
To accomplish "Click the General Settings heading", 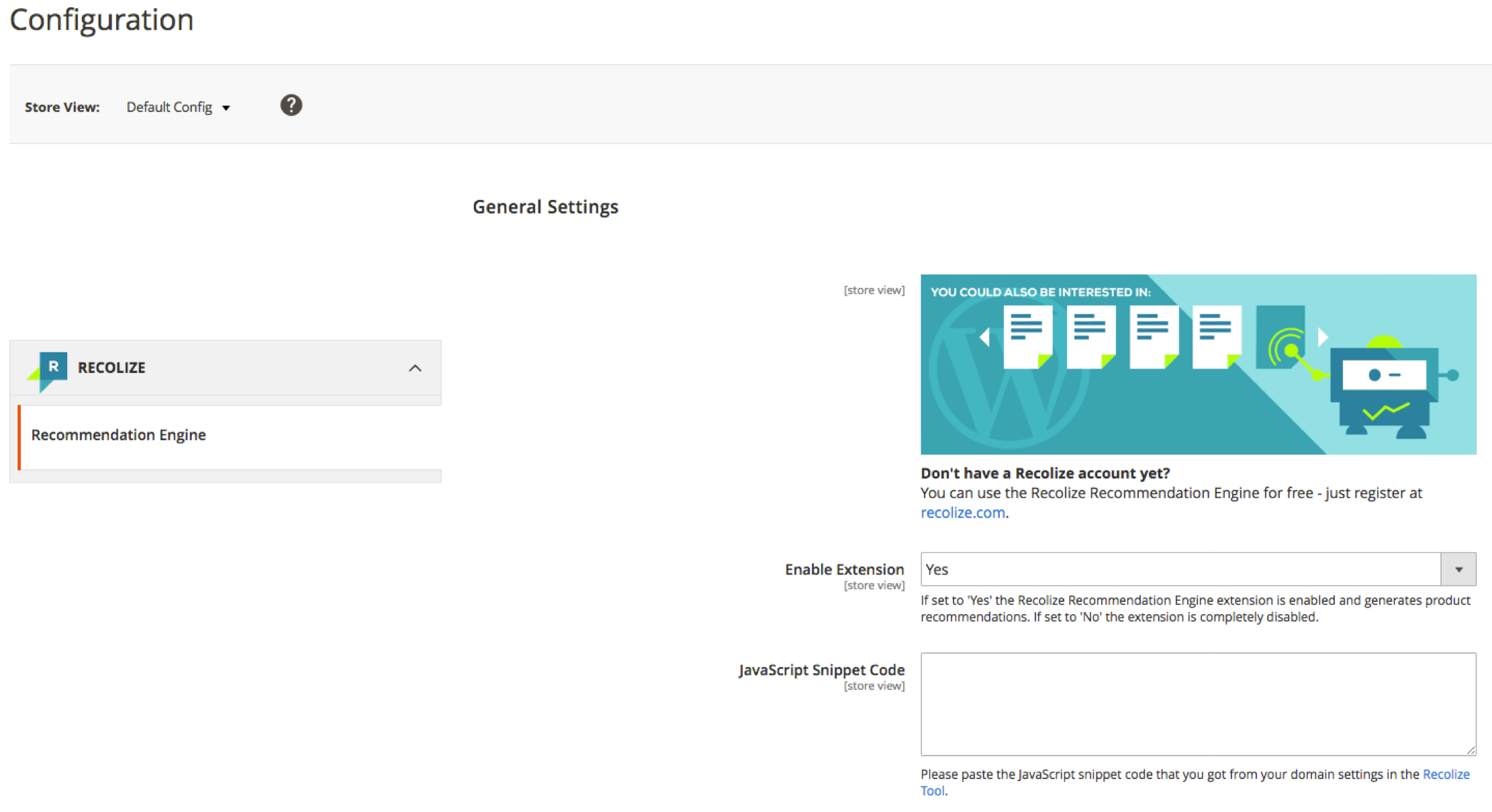I will 545,207.
